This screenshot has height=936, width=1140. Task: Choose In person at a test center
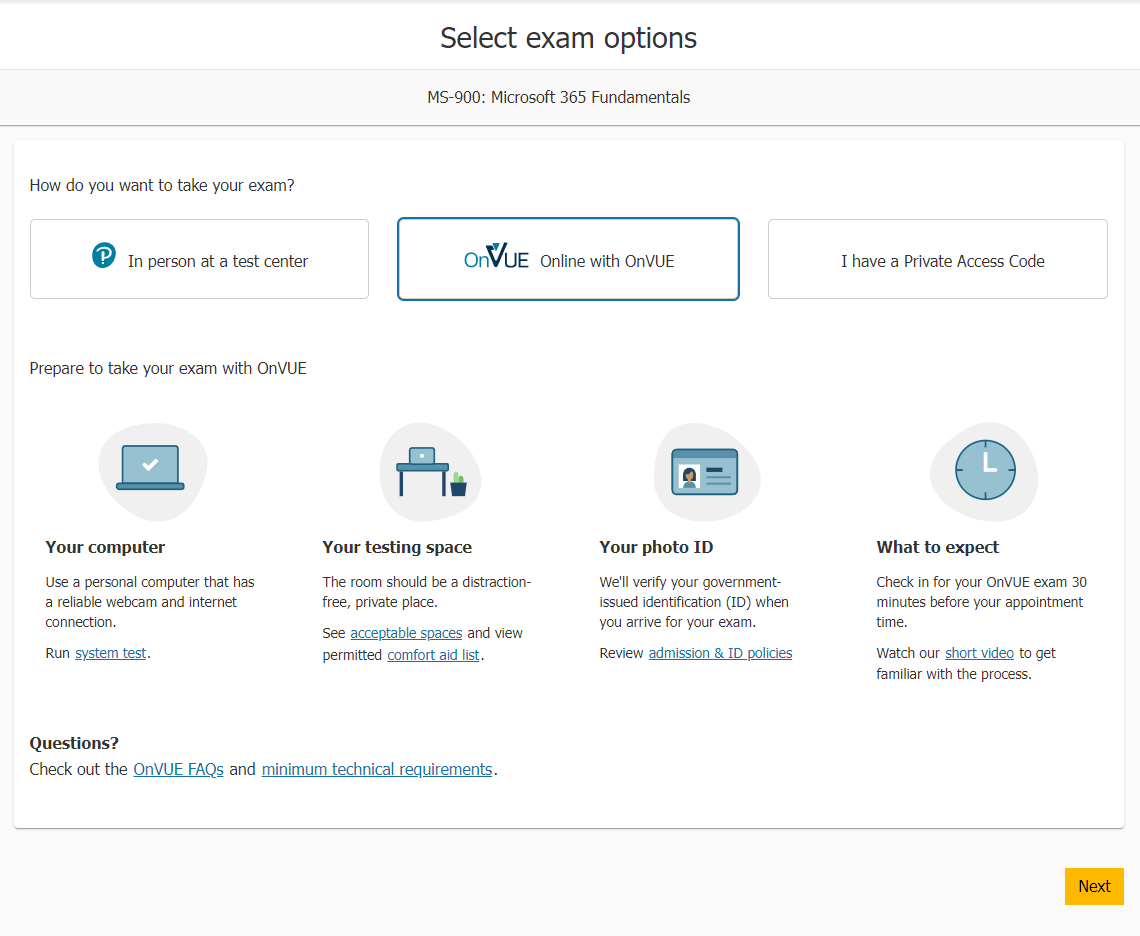[x=199, y=259]
